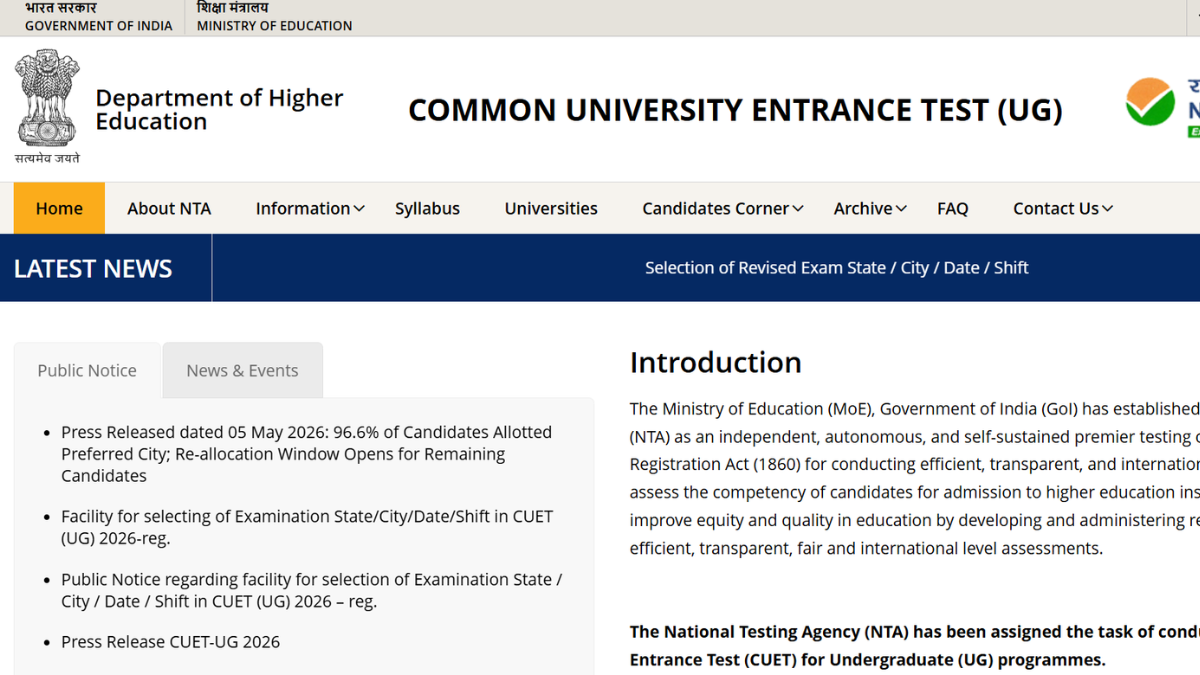Expand the Candidates Corner dropdown arrow
Screen dimensions: 1200x675
click(798, 209)
